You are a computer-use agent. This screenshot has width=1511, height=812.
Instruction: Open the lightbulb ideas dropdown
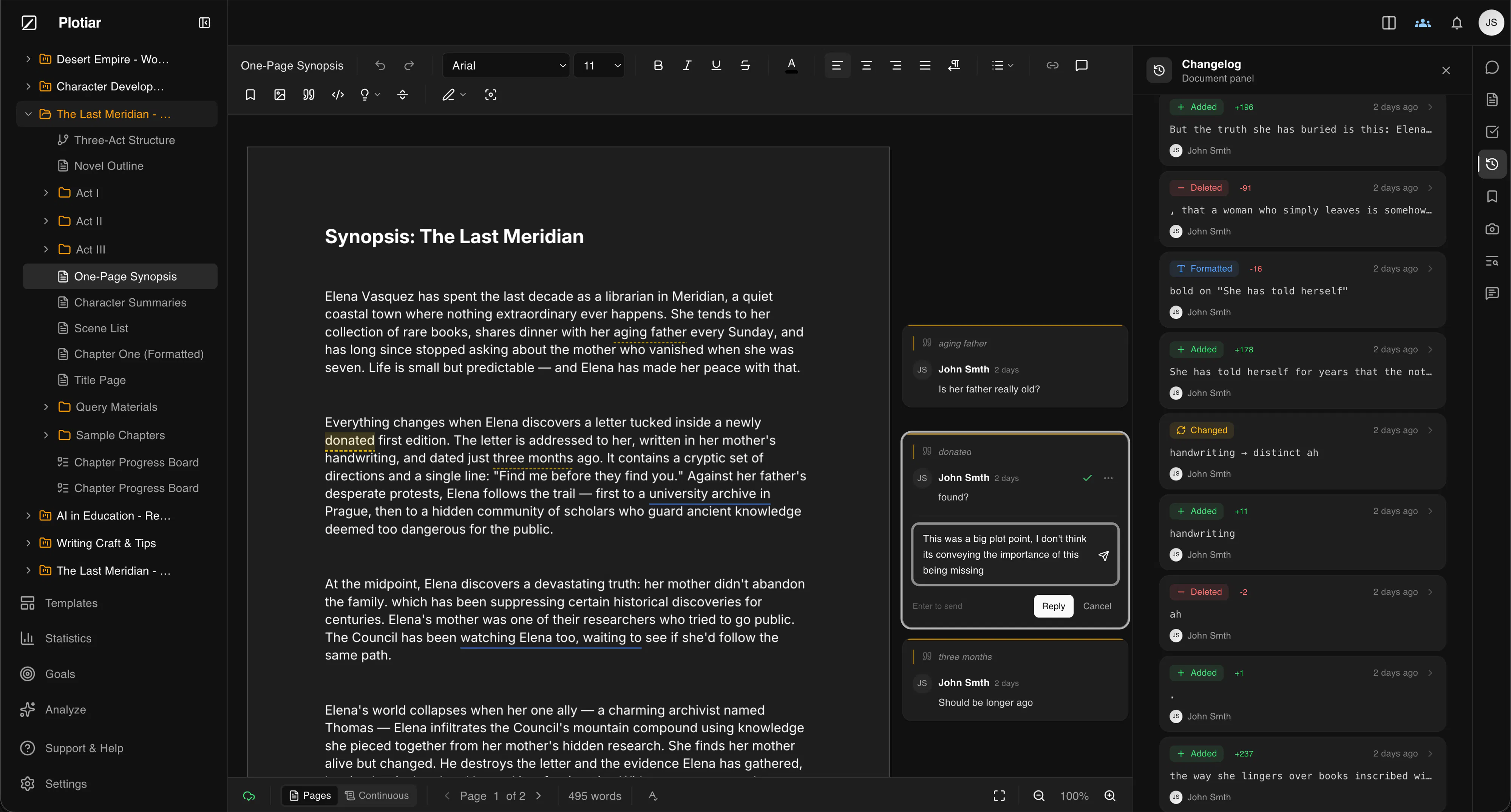coord(369,95)
